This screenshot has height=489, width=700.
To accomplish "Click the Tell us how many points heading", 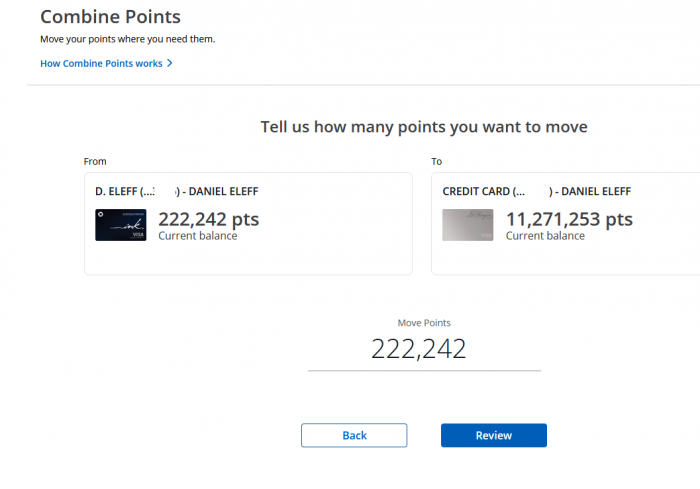I will (424, 127).
